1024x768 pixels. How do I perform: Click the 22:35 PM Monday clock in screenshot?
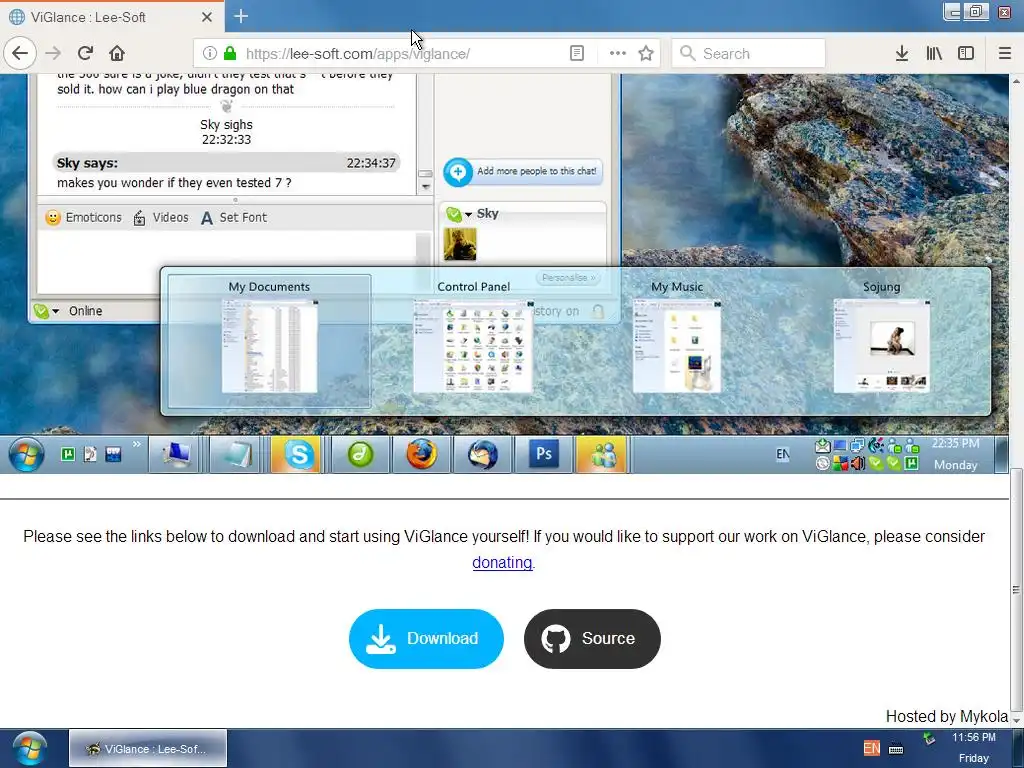coord(955,454)
